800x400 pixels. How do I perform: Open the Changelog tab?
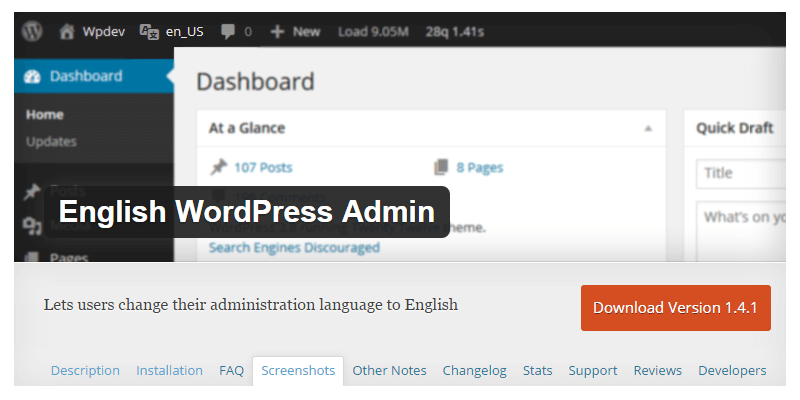[x=474, y=370]
